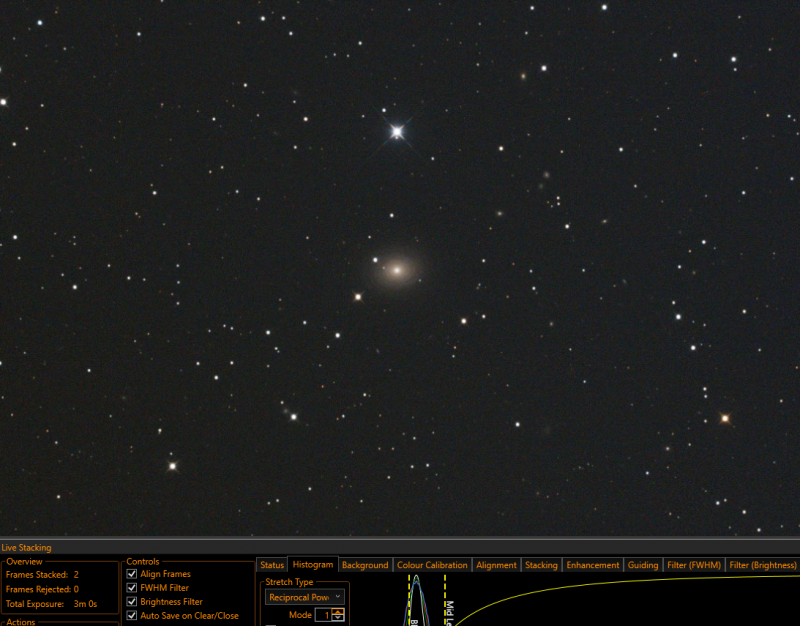The image size is (800, 626).
Task: Open the Stretch Type dropdown
Action: pyautogui.click(x=305, y=597)
